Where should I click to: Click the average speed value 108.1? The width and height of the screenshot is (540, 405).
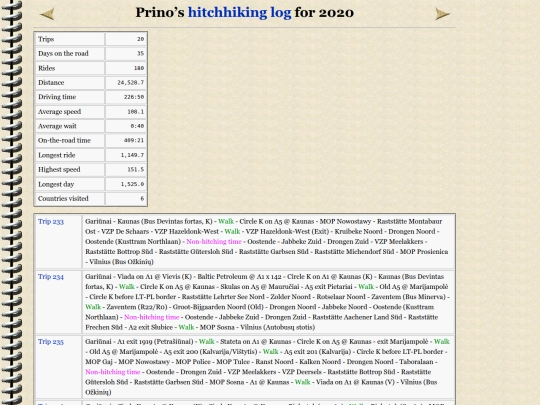pos(136,112)
